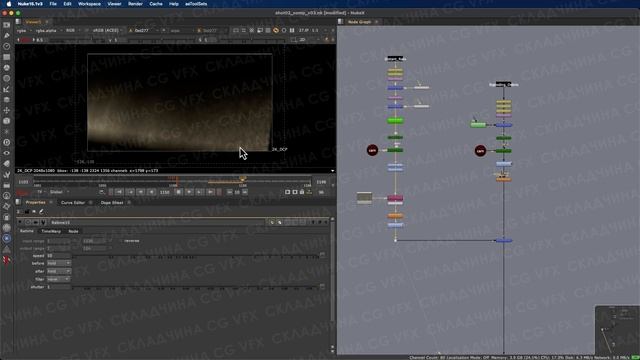This screenshot has height=360, width=640.
Task: Click the Retime11 node name field
Action: 157,222
